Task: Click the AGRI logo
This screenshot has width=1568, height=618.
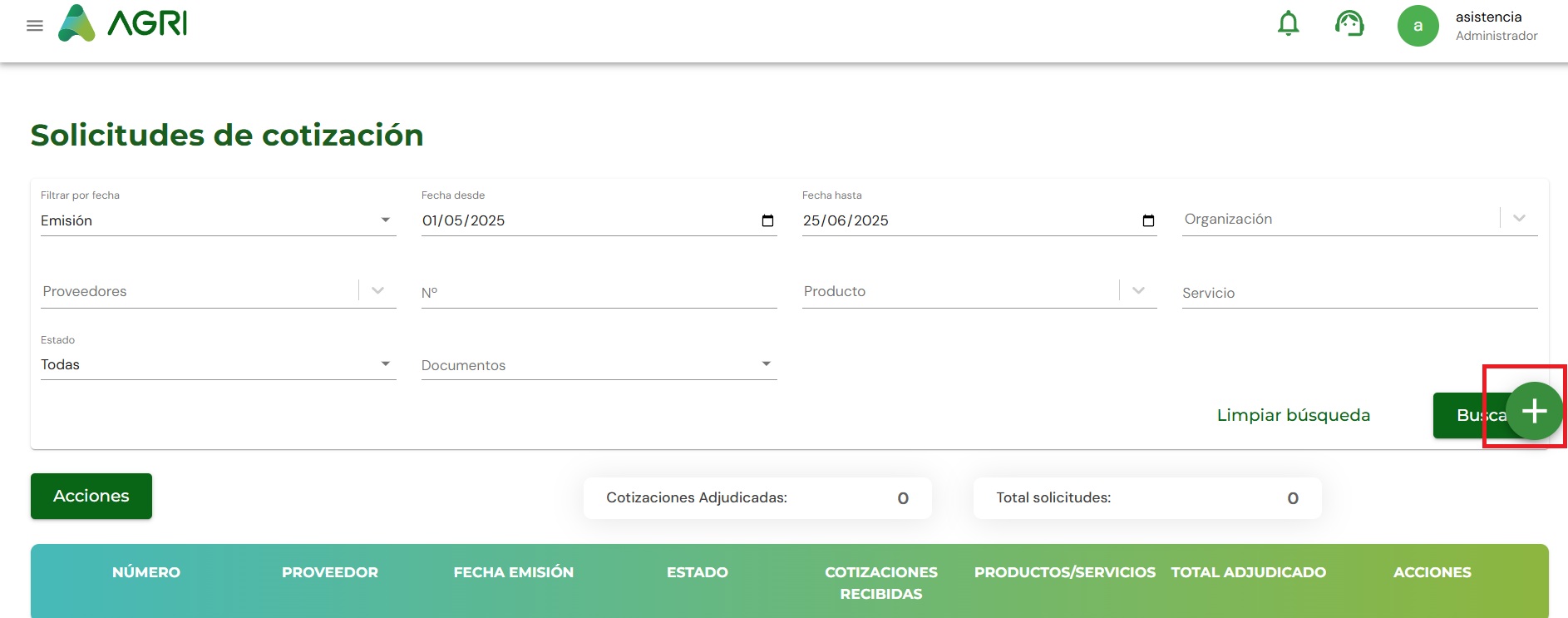Action: pos(122,23)
